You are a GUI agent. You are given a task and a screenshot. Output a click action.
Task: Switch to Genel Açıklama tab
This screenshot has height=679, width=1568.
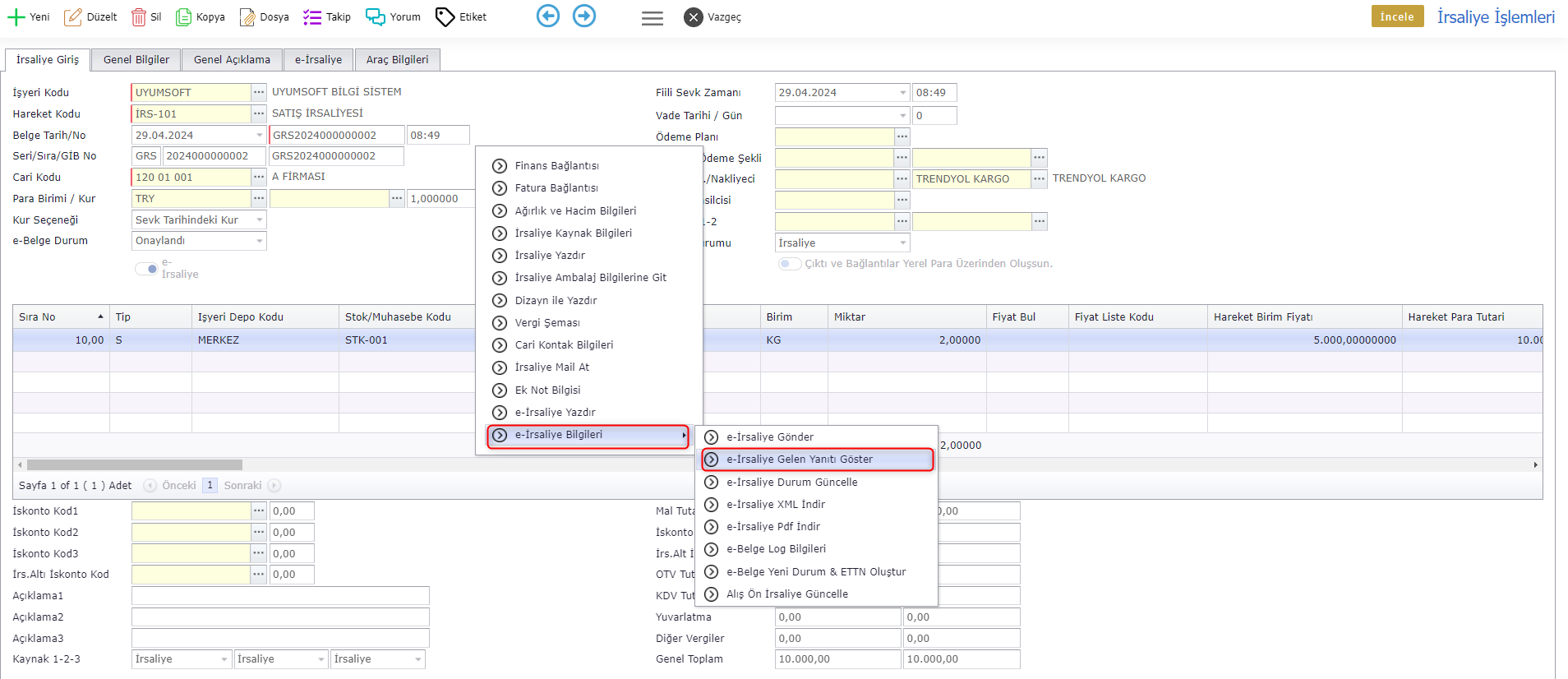point(232,59)
